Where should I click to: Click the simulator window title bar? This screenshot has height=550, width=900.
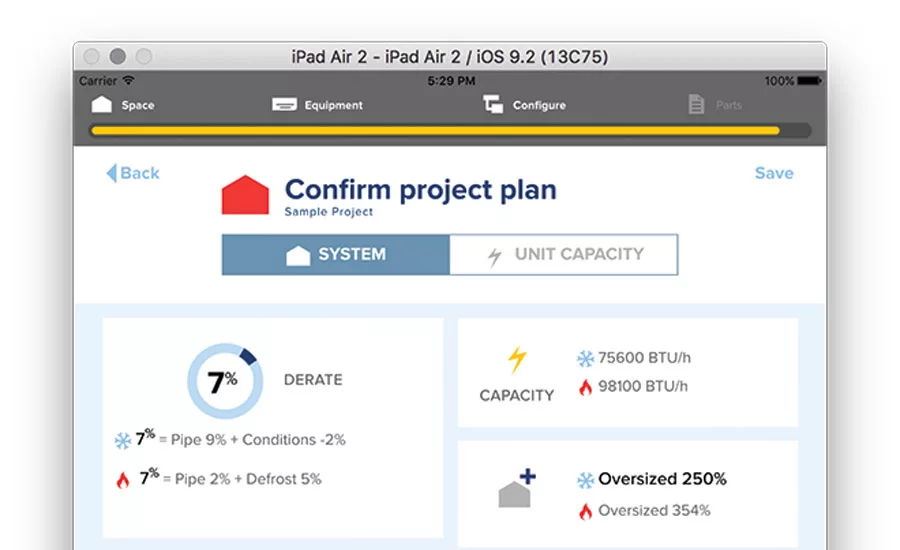pos(450,56)
